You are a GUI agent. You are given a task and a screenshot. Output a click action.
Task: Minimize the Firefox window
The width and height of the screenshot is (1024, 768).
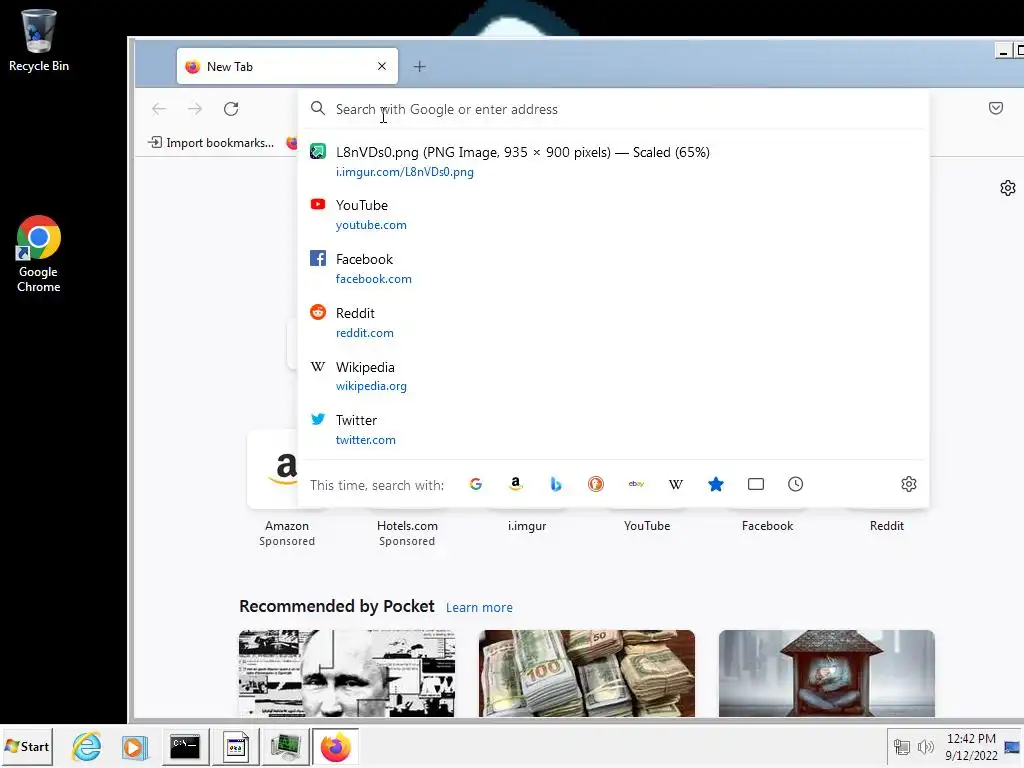click(x=1003, y=50)
